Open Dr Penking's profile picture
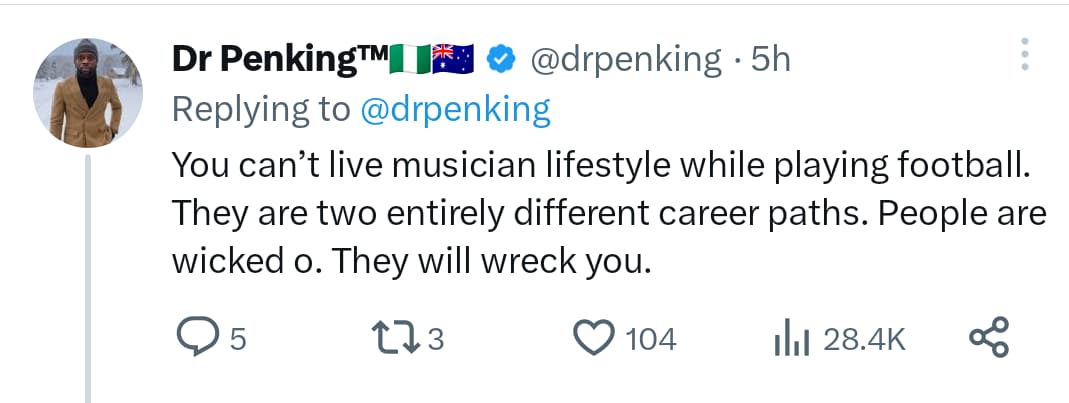The width and height of the screenshot is (1069, 403). click(x=88, y=90)
